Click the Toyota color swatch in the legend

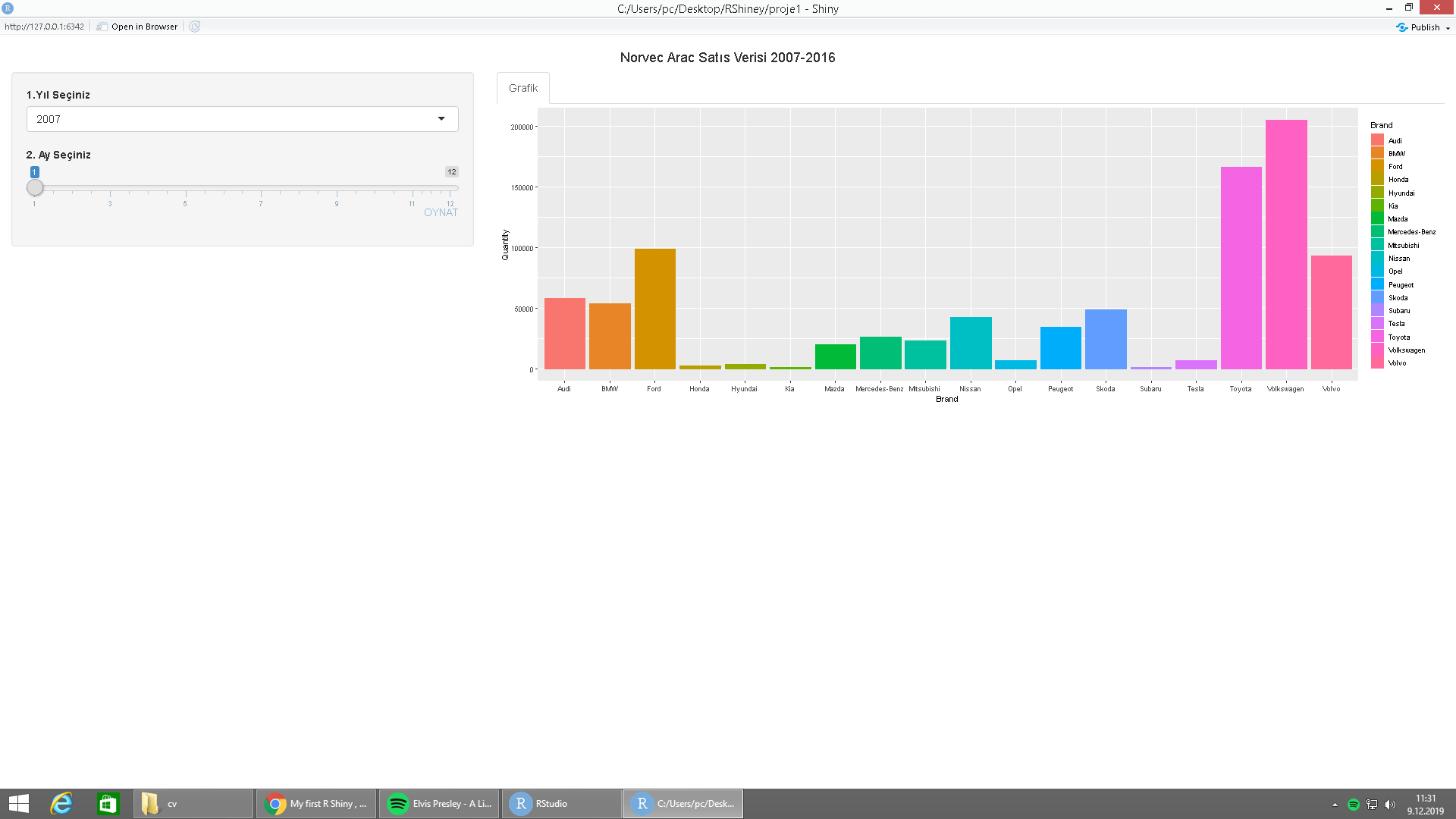1377,337
